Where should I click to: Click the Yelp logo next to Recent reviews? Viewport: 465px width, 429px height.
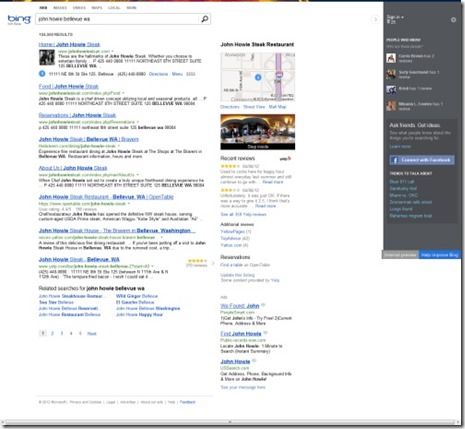tap(285, 158)
